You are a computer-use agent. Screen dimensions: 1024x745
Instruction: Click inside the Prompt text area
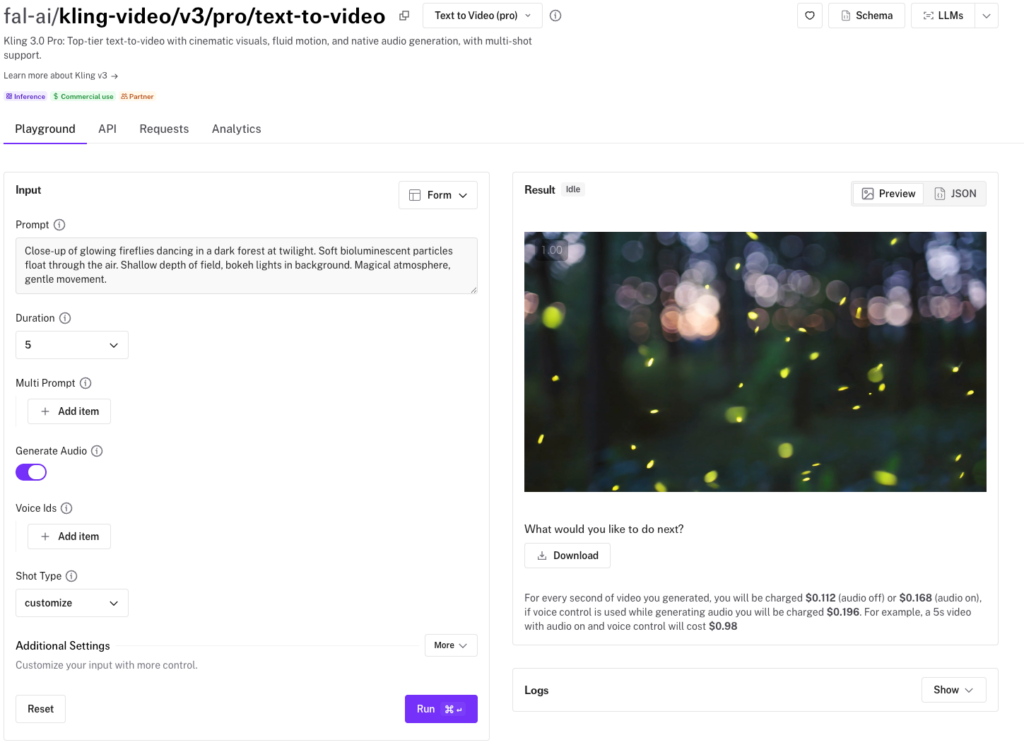tap(246, 265)
